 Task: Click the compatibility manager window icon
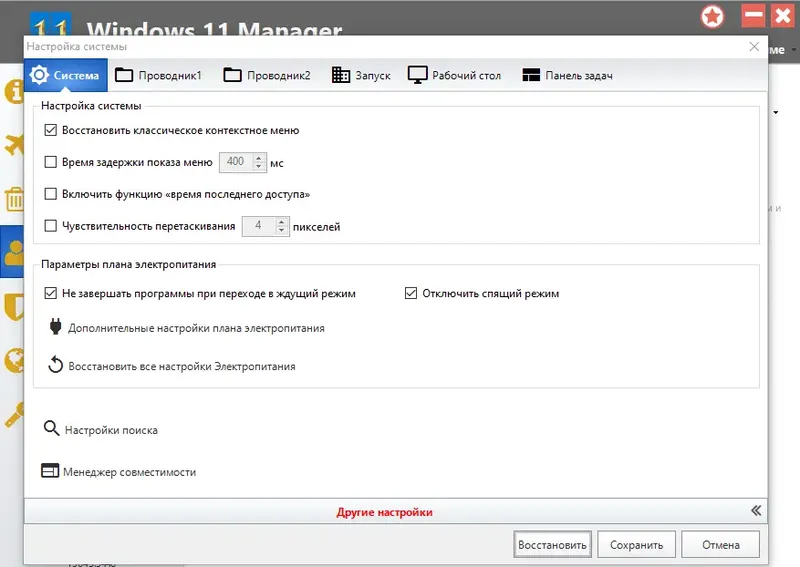click(x=50, y=471)
